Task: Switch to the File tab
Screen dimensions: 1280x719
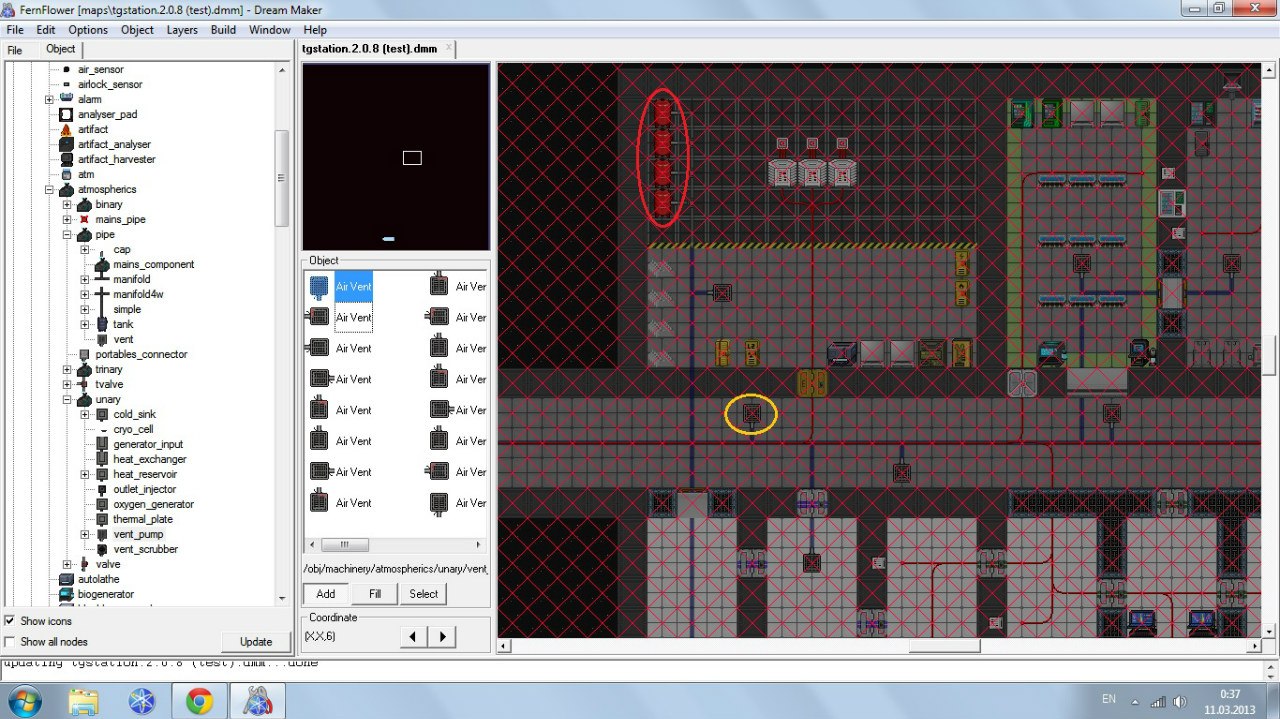Action: (x=15, y=50)
